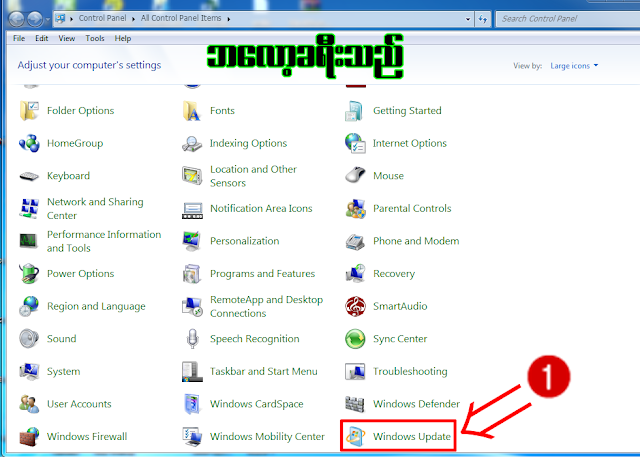The width and height of the screenshot is (640, 457).
Task: Open the Sync Center icon
Action: point(355,339)
